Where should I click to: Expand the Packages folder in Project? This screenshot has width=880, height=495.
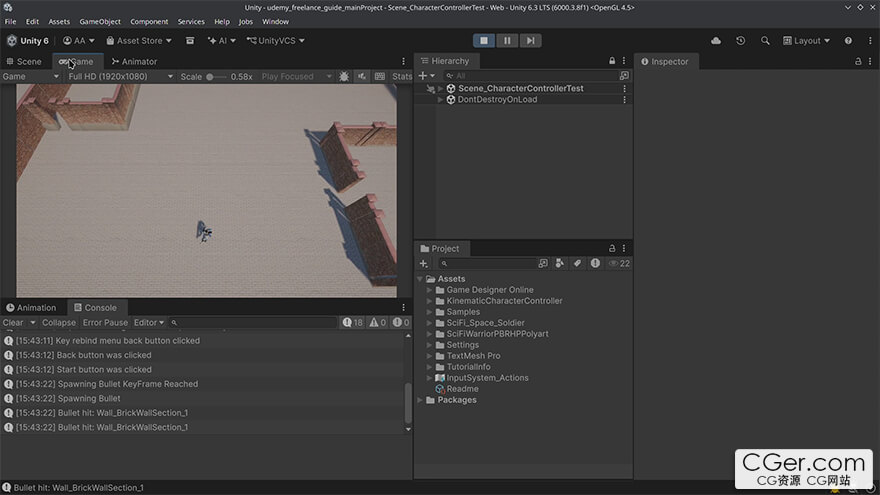tap(420, 400)
